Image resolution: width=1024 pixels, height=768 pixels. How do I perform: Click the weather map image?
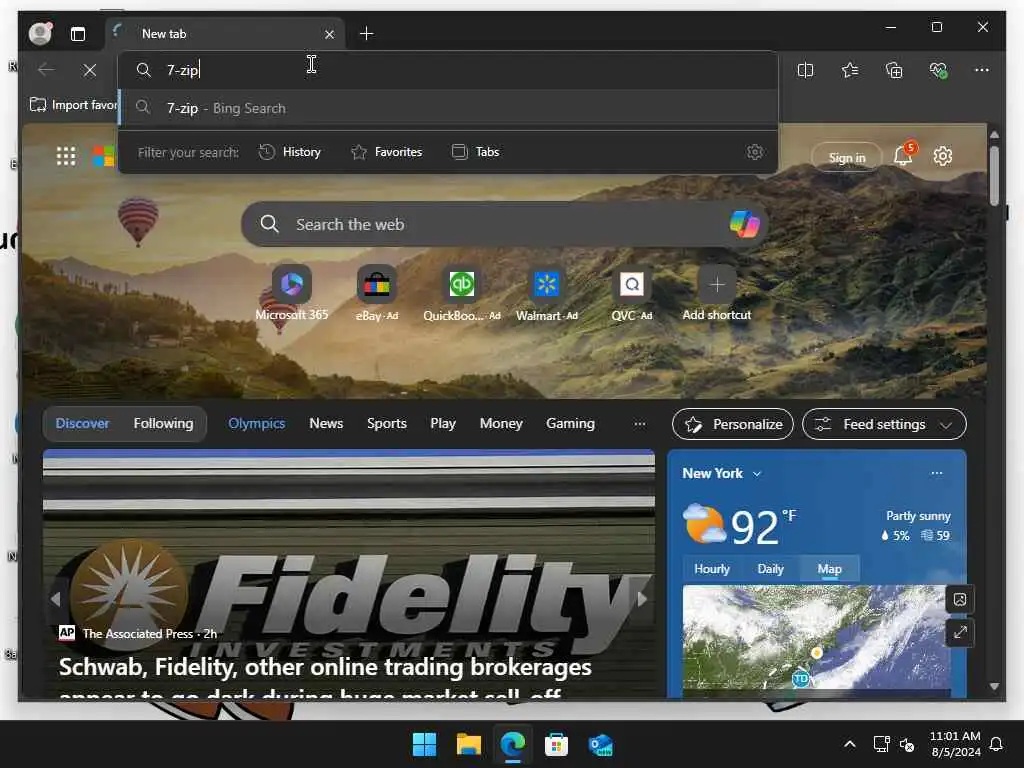[x=816, y=639]
